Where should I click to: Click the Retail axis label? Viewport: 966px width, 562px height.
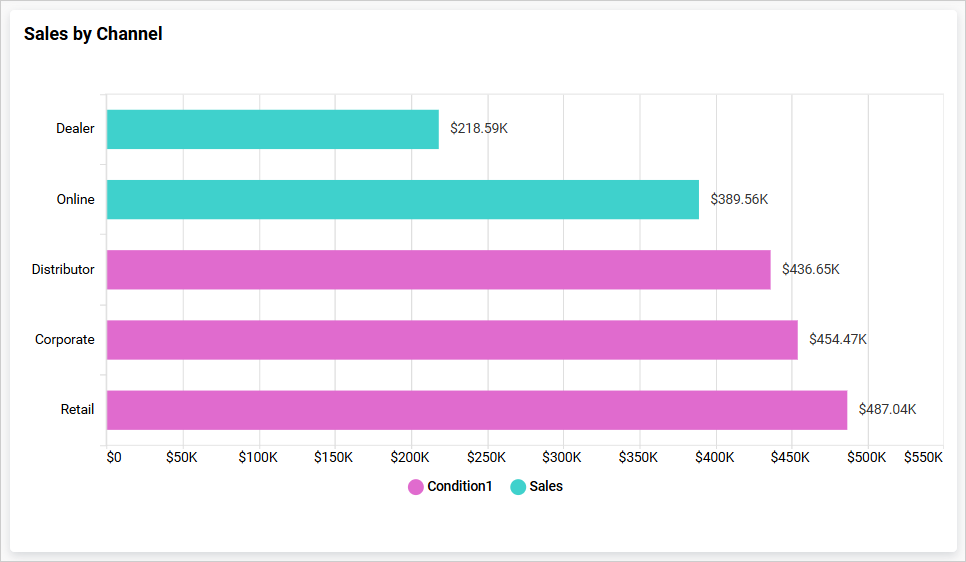[77, 409]
